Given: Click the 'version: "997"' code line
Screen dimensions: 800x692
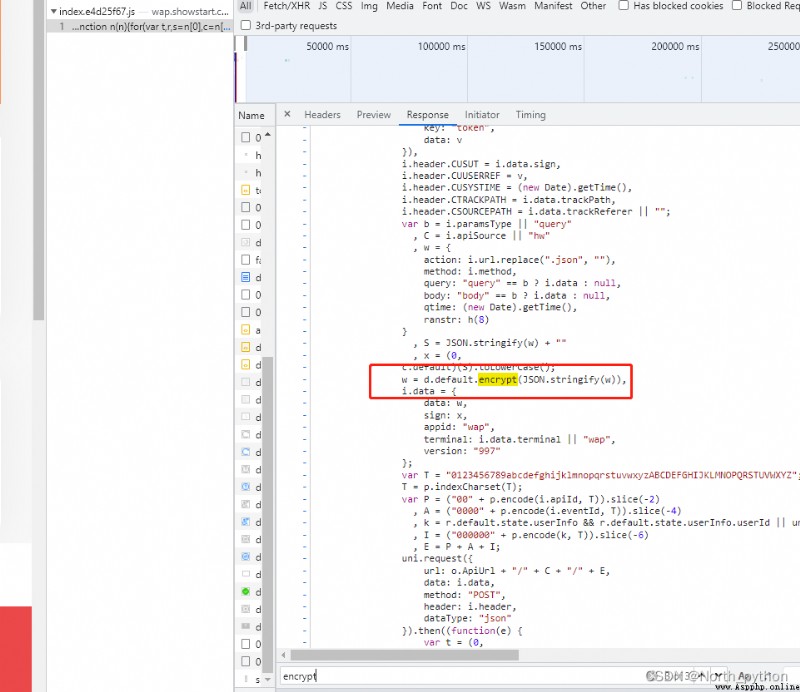Looking at the screenshot, I should coord(462,451).
